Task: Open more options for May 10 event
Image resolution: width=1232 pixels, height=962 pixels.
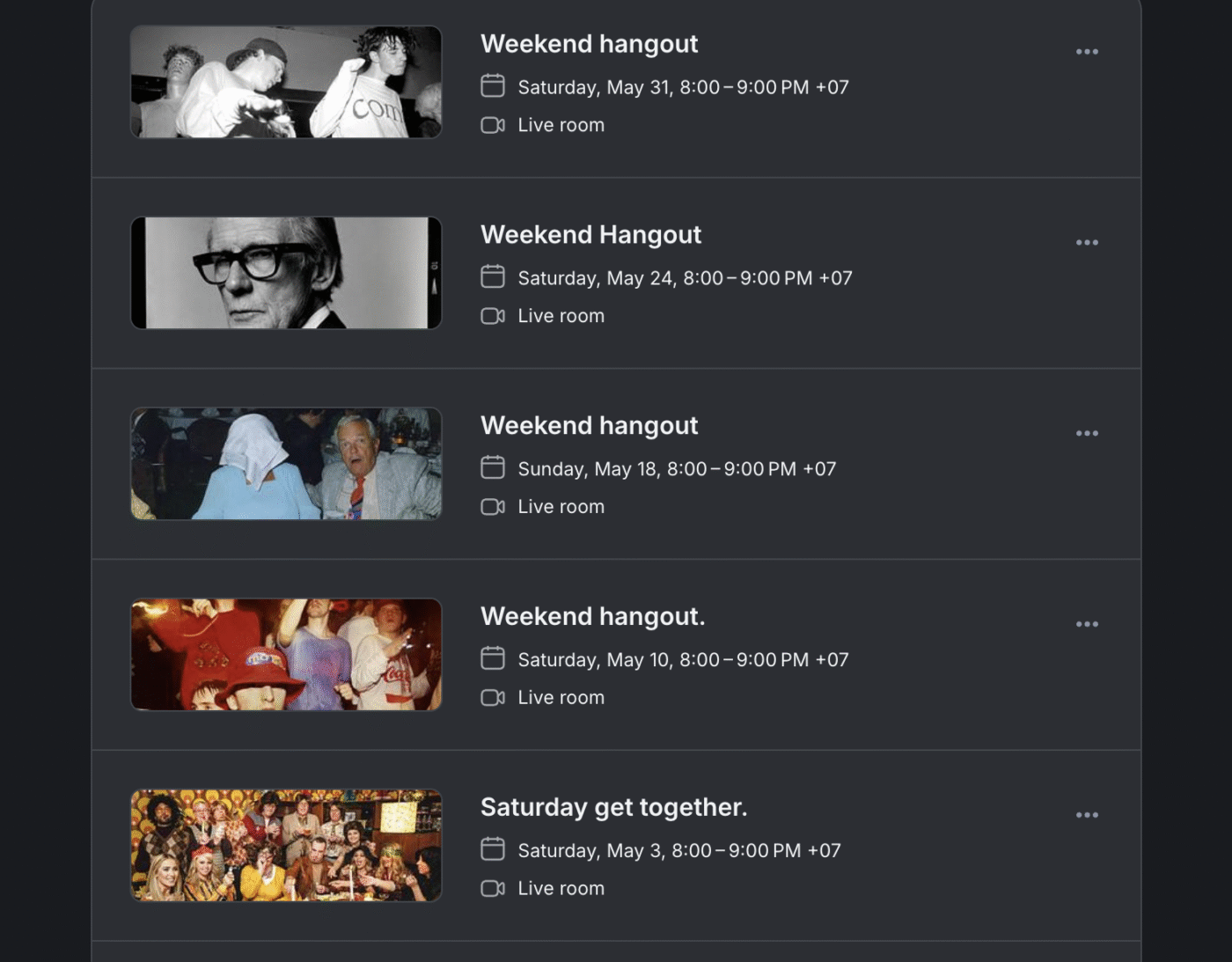Action: tap(1087, 625)
